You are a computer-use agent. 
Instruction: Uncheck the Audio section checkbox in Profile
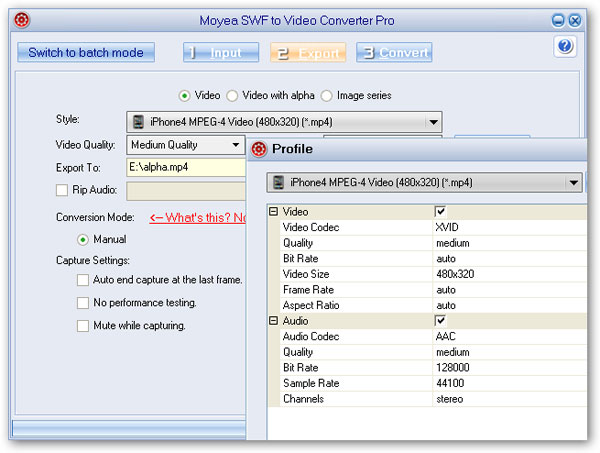point(440,320)
